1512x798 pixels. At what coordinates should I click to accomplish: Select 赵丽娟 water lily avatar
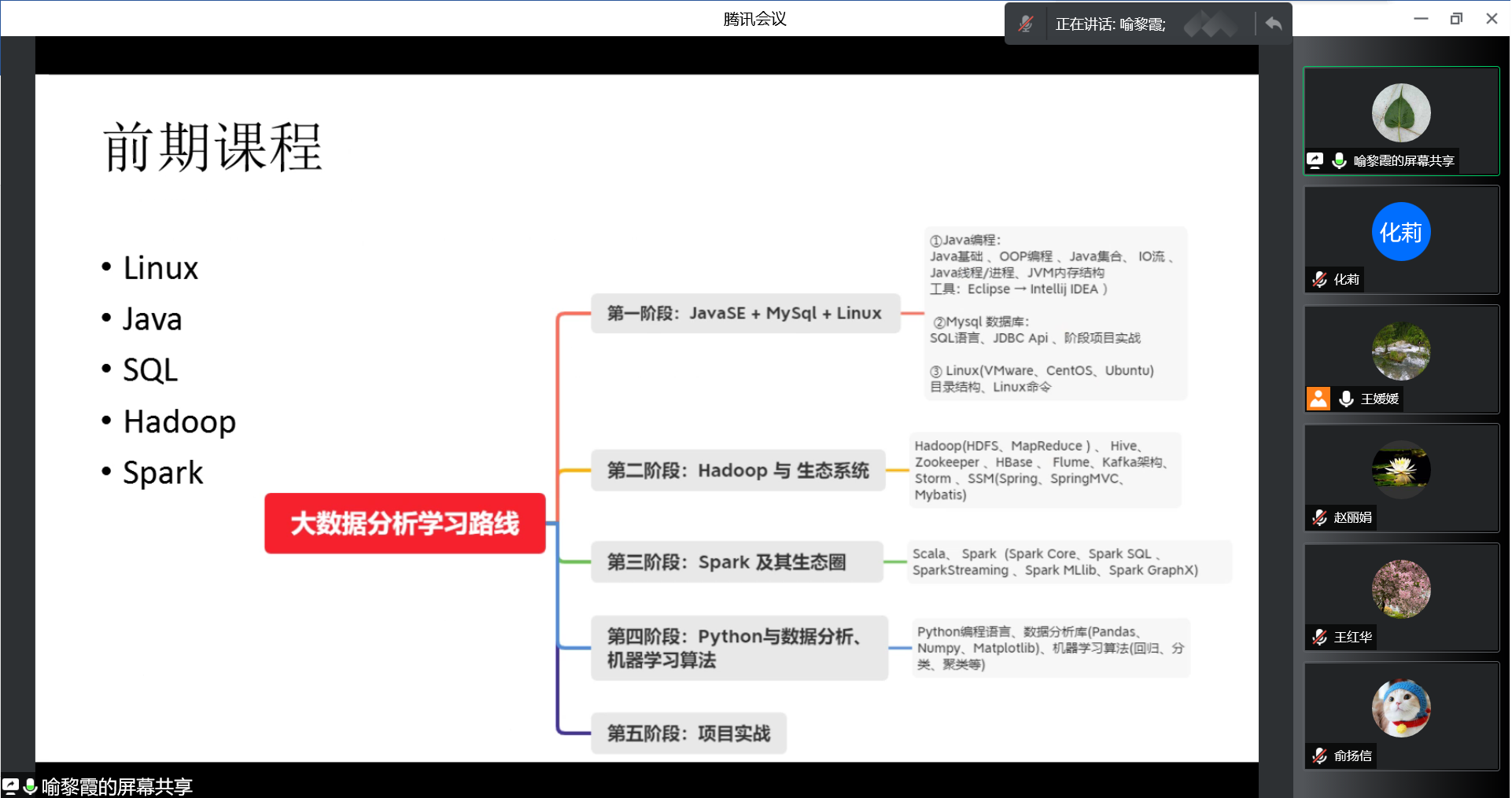(x=1400, y=470)
